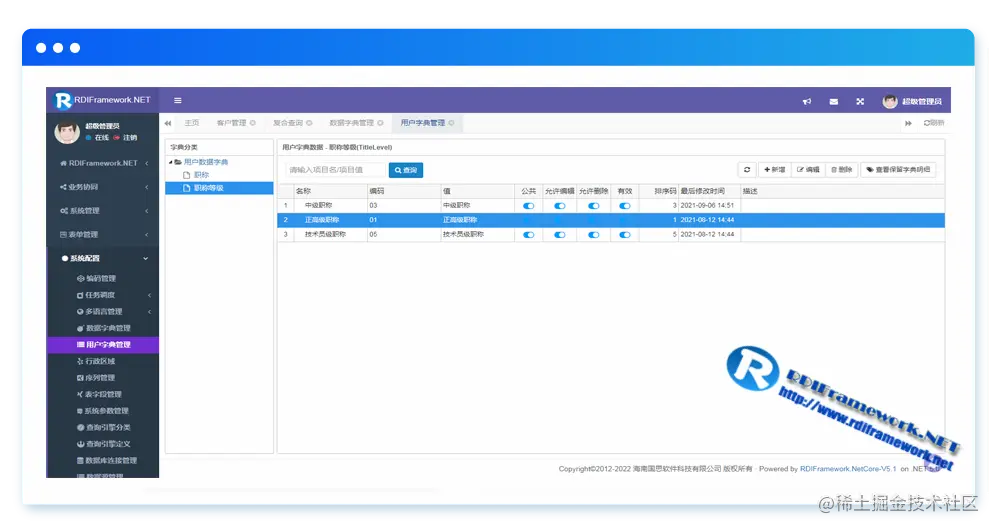Screen dimensions: 996x531
Task: Switch to the 复合查询 tab
Action: pyautogui.click(x=288, y=123)
